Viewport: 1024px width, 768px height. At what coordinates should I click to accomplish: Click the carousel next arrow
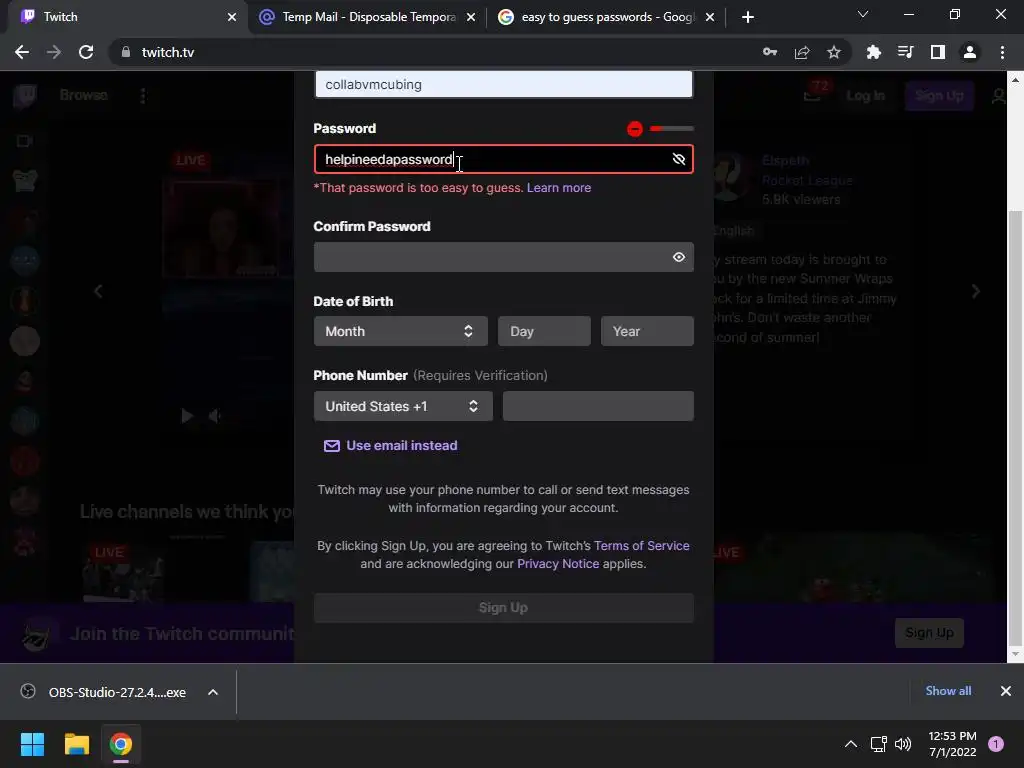[x=976, y=291]
